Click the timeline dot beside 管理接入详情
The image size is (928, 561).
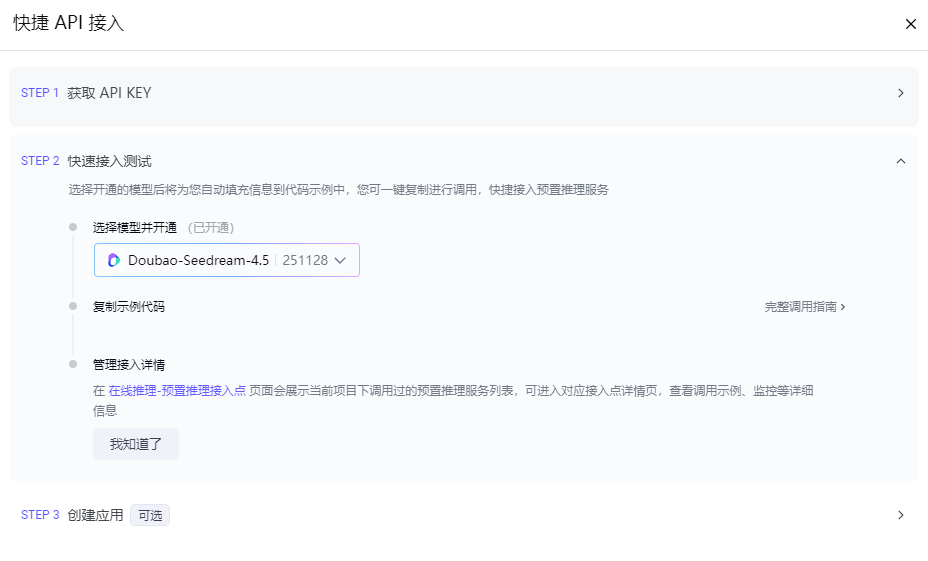73,364
